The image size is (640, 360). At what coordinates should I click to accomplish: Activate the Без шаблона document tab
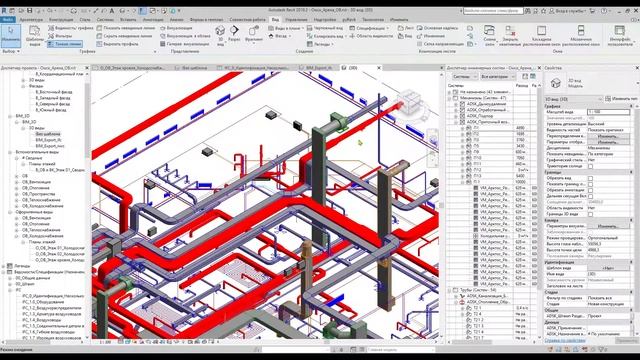pos(194,68)
